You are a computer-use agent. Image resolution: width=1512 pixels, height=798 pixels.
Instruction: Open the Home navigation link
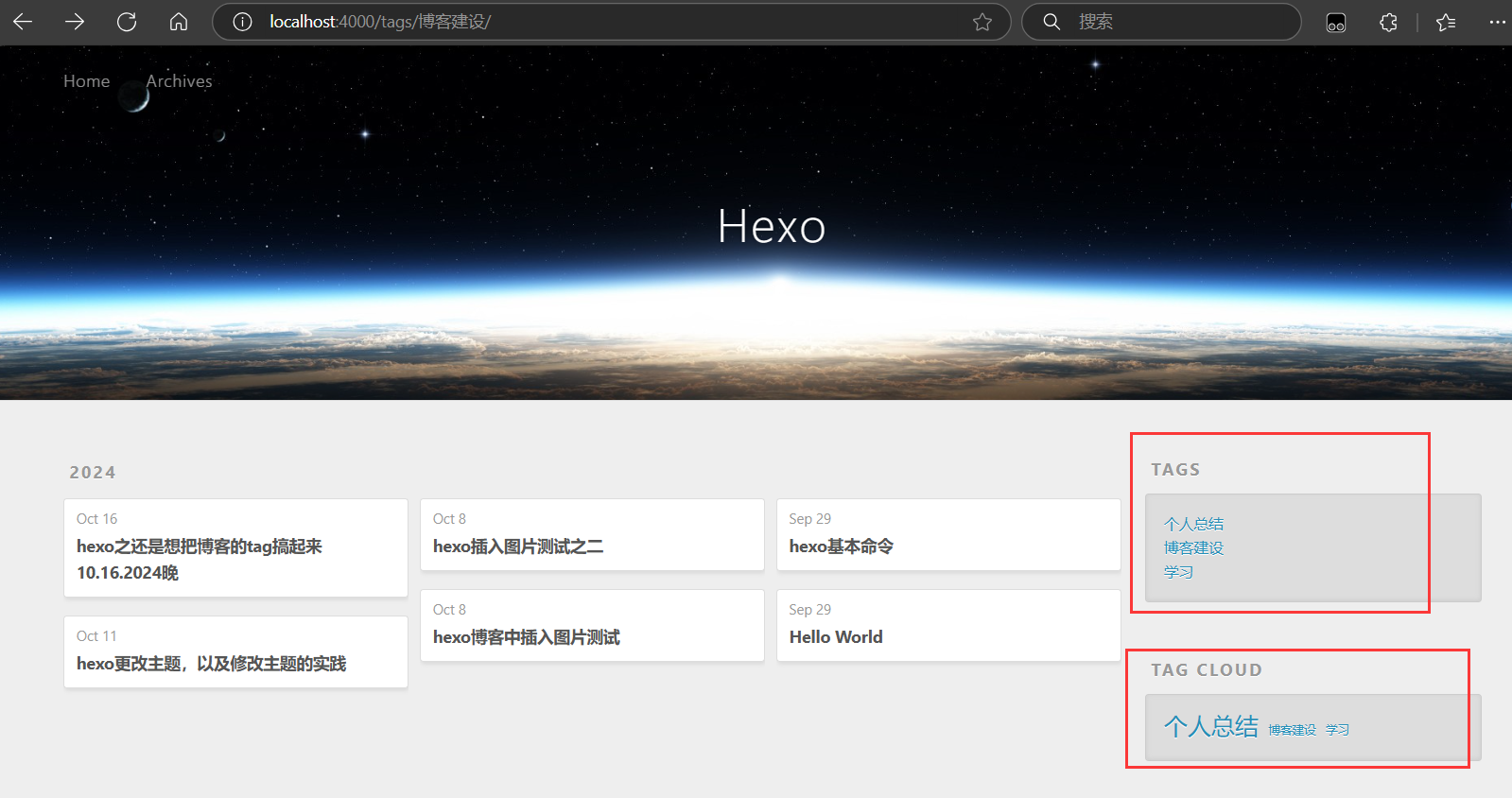pyautogui.click(x=87, y=81)
